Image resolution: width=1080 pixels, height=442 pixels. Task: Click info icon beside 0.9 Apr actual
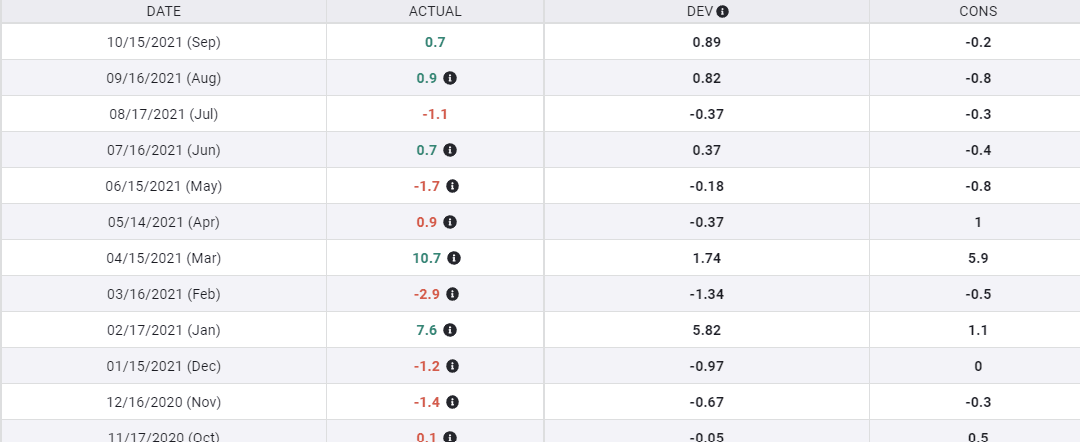pyautogui.click(x=450, y=222)
